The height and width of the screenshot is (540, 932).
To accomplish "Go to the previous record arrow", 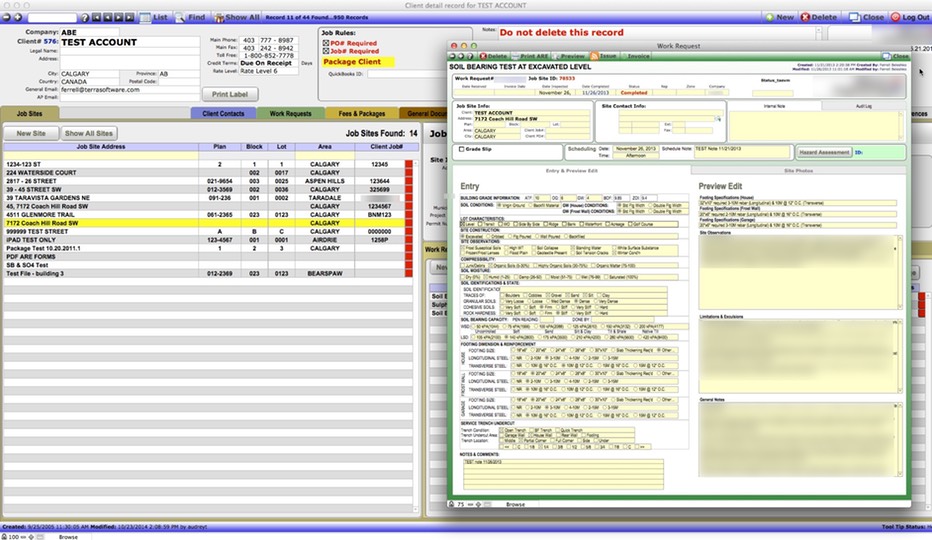I will point(108,17).
